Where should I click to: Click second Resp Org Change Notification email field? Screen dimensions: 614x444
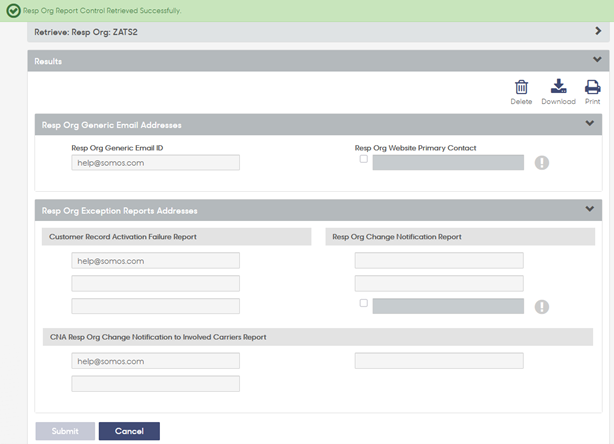click(439, 283)
